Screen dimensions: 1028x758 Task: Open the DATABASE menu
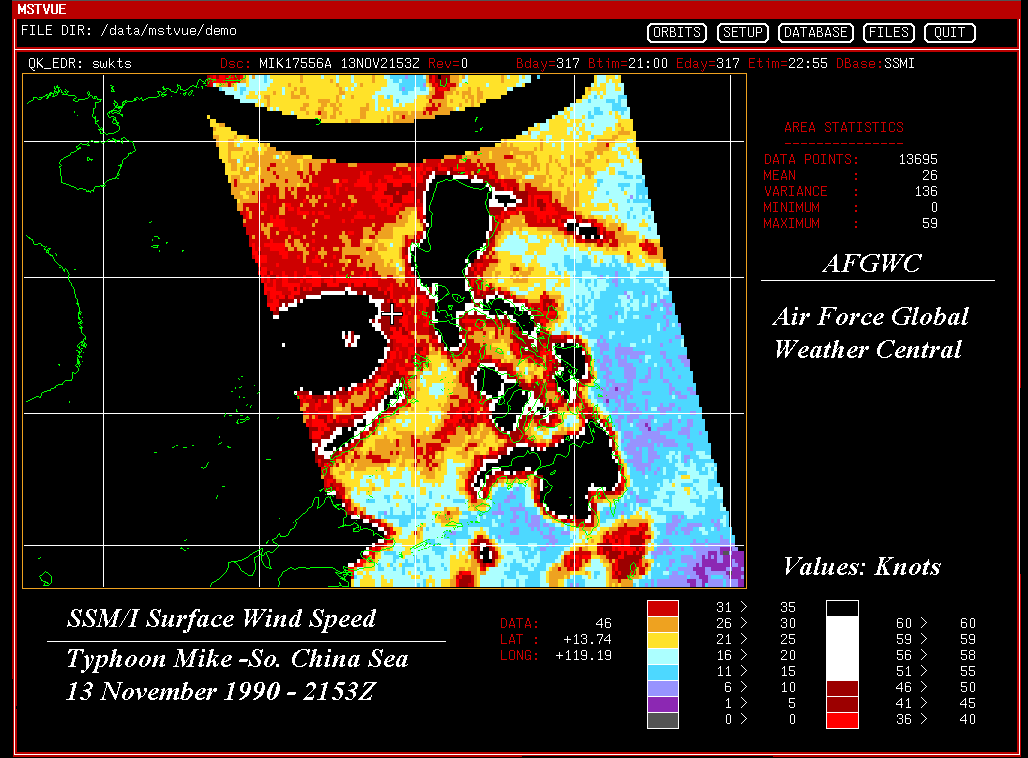coord(815,33)
